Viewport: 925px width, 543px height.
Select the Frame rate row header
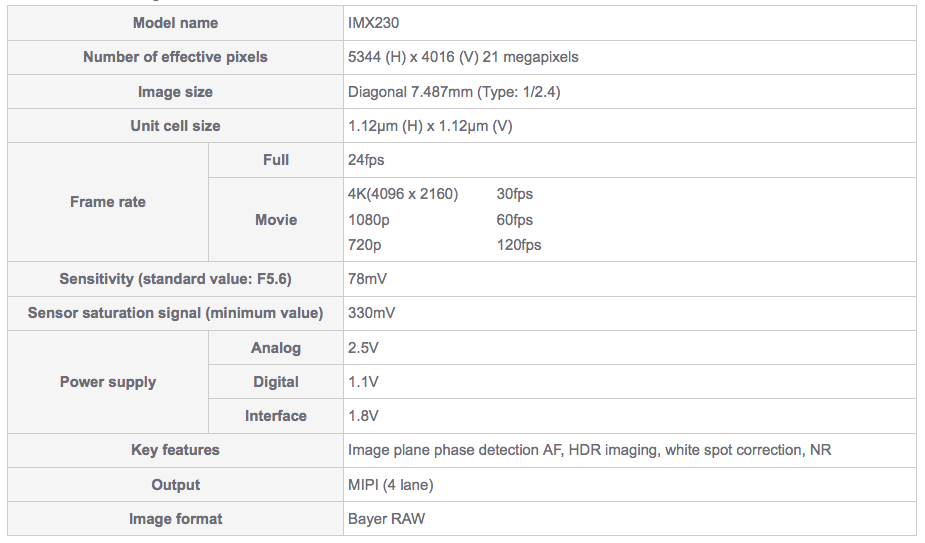pyautogui.click(x=108, y=202)
